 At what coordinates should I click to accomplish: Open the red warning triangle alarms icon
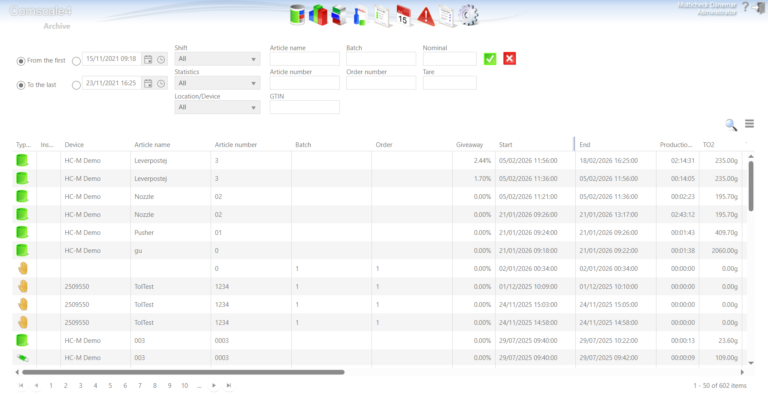pos(426,16)
